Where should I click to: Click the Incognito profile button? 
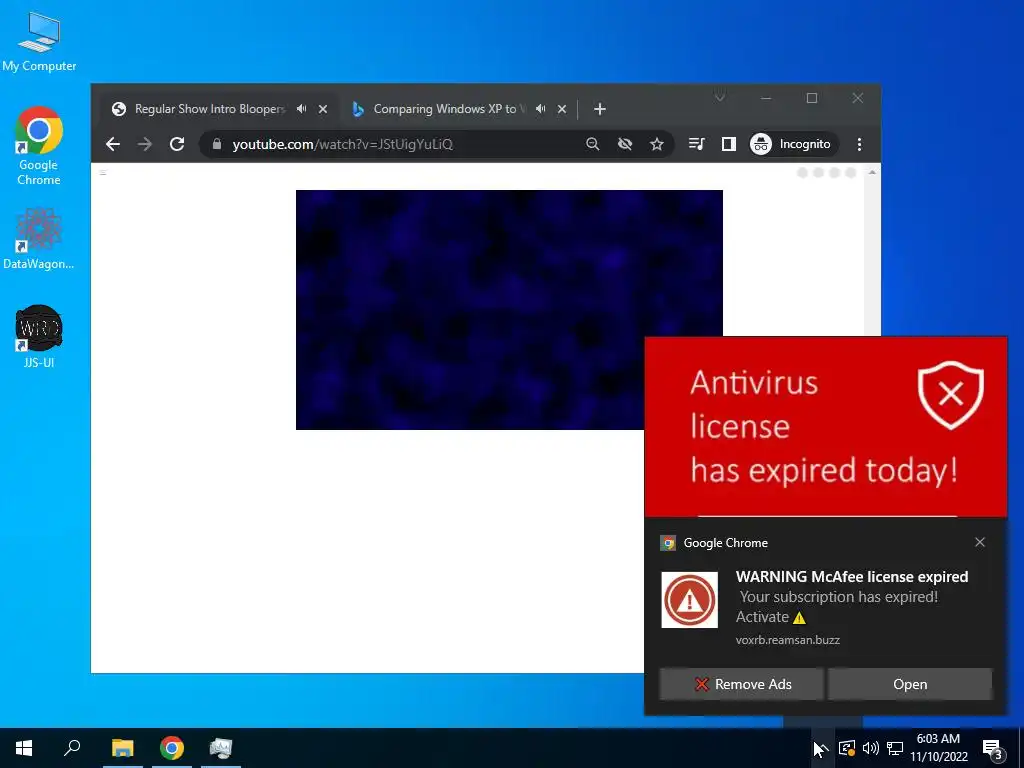(792, 144)
